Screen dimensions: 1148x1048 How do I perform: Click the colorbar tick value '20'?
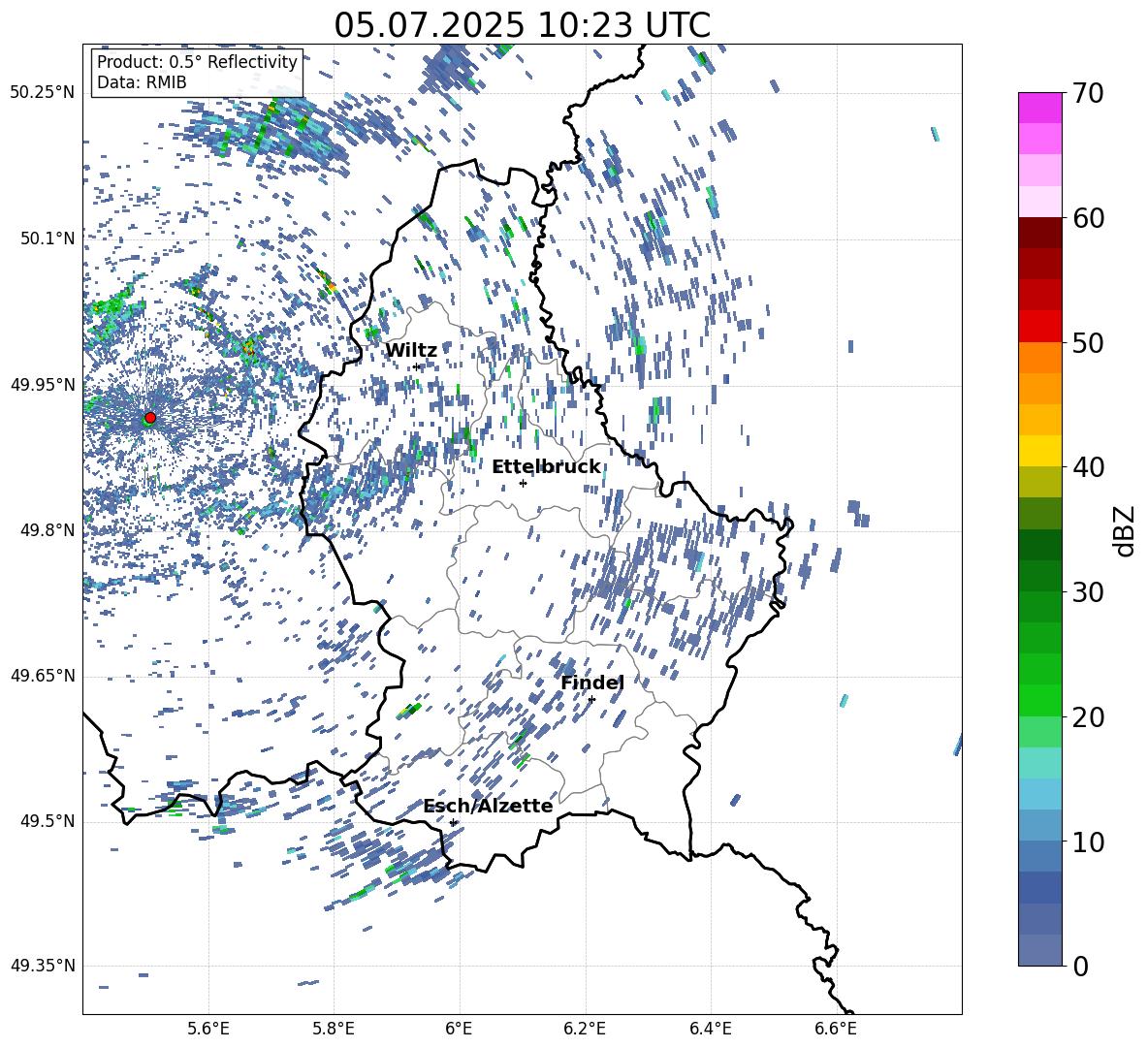[x=1088, y=717]
